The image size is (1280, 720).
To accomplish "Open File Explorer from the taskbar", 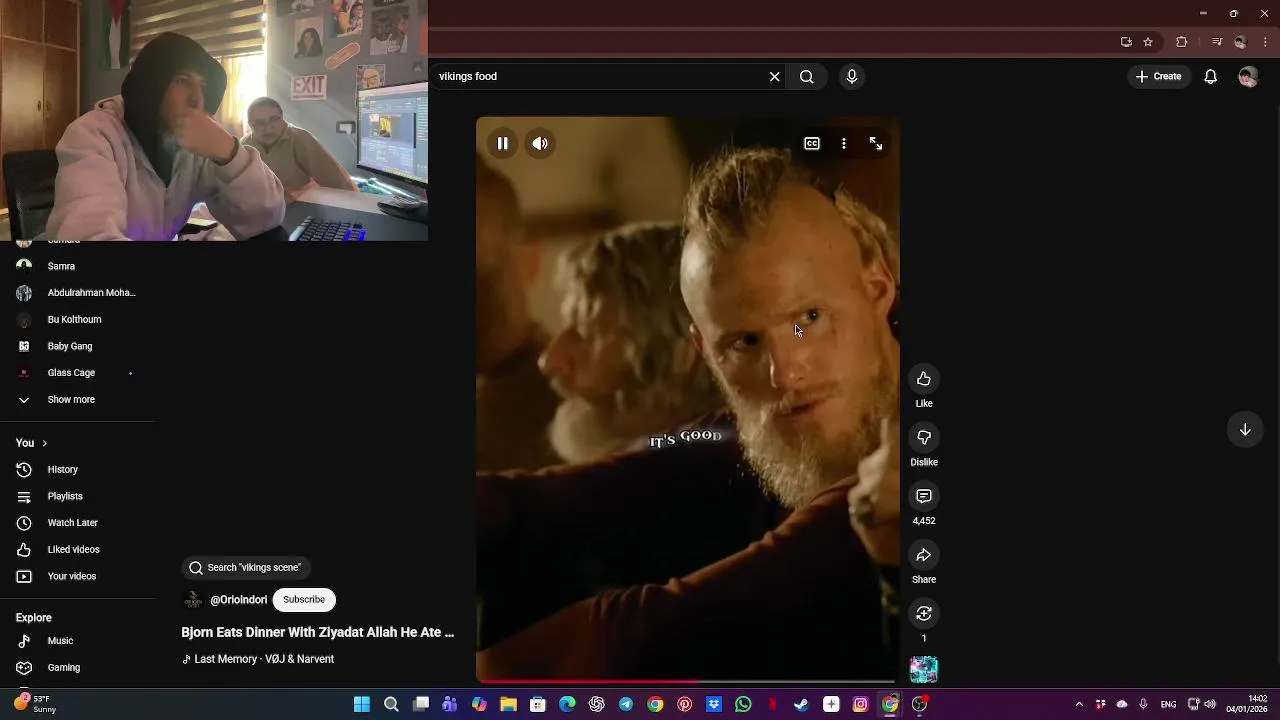I will (x=508, y=704).
